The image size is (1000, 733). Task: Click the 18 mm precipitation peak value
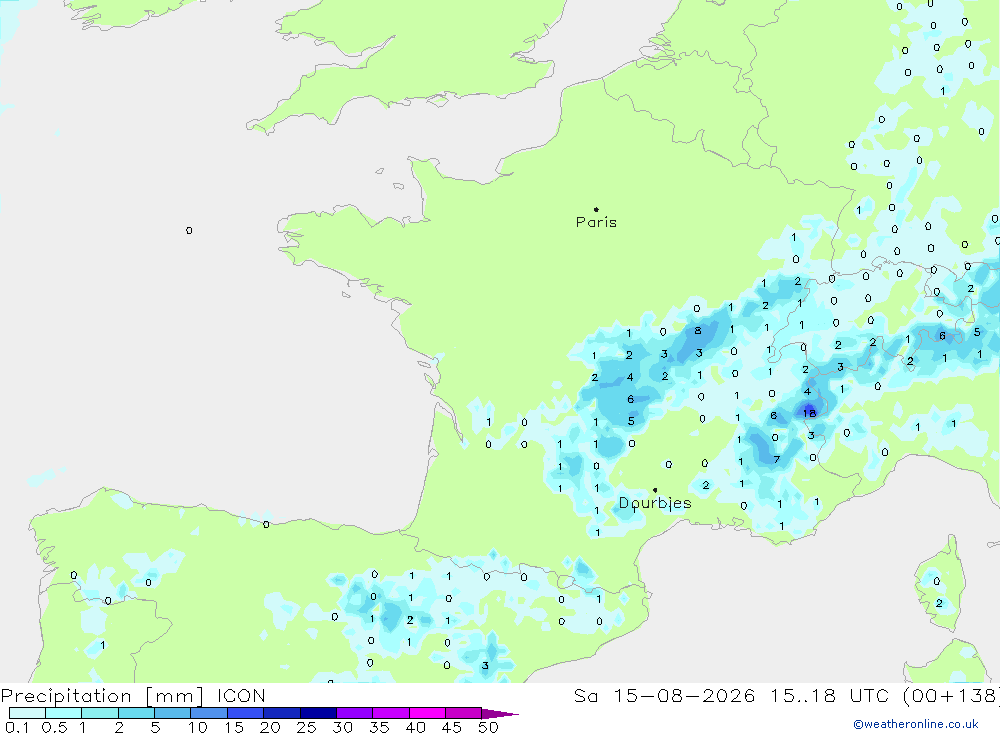[809, 413]
